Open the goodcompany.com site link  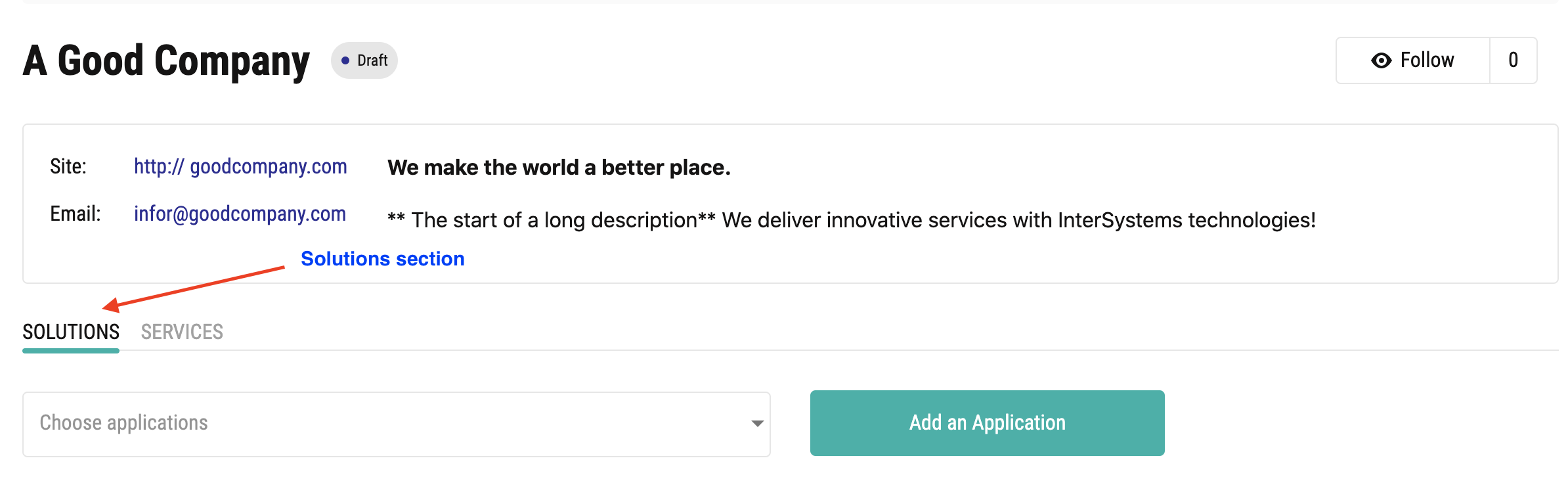pos(240,167)
